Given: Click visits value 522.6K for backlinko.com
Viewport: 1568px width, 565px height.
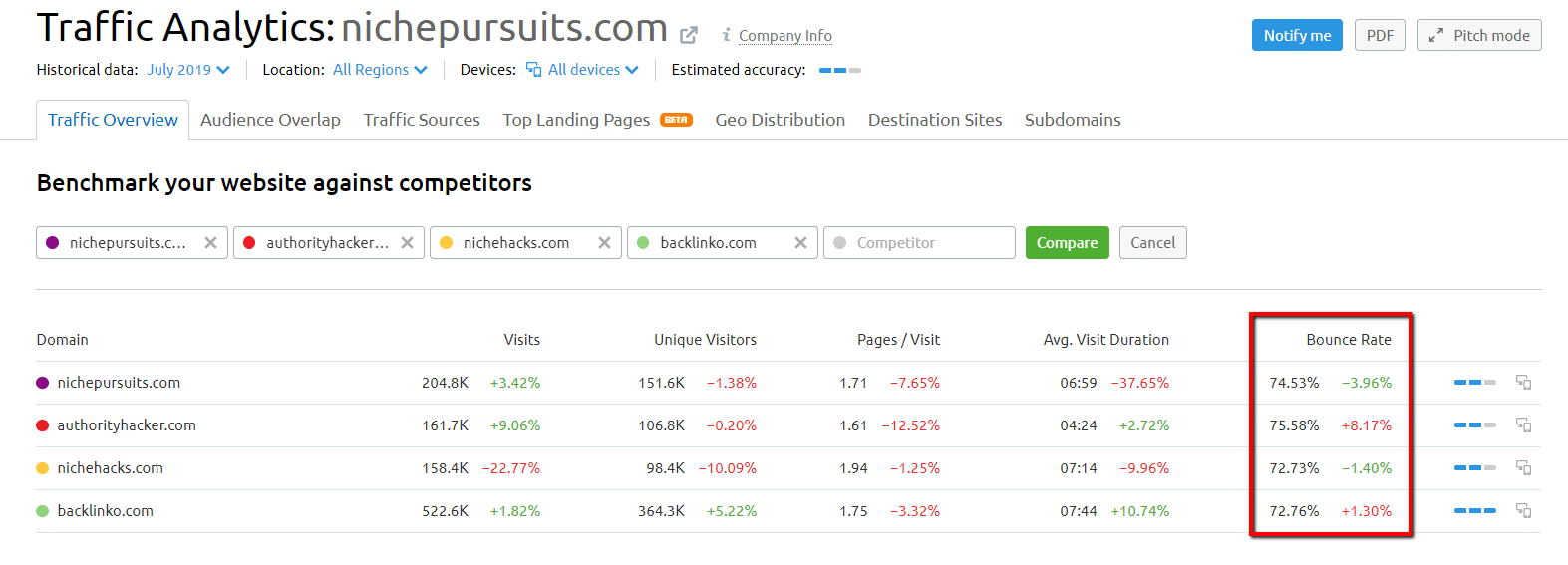Looking at the screenshot, I should [445, 511].
